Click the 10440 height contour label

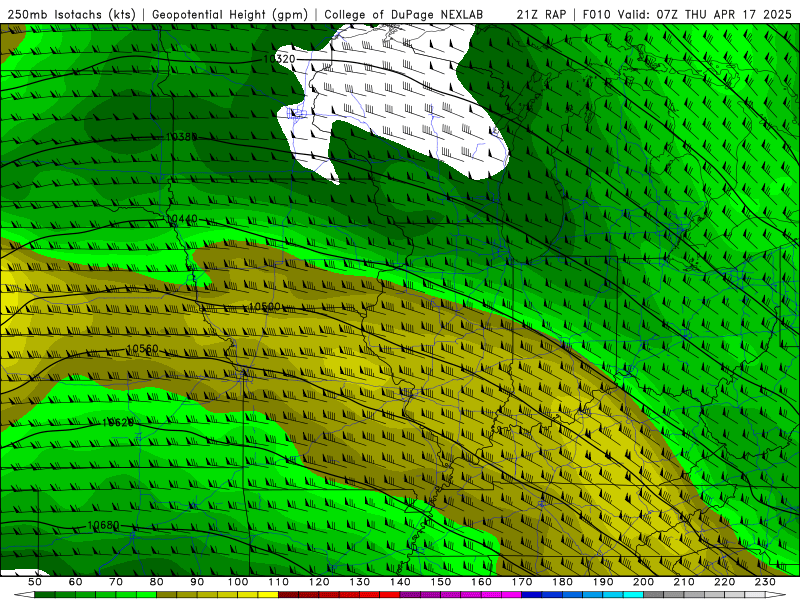click(182, 219)
